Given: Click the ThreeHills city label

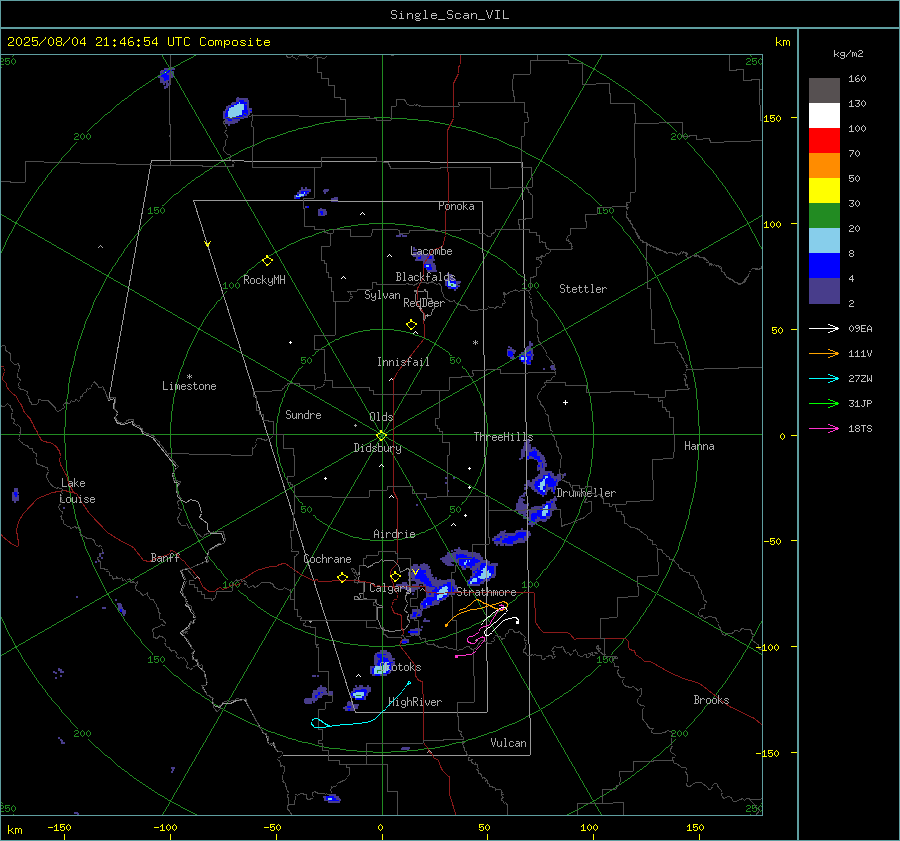Looking at the screenshot, I should click(x=503, y=437).
